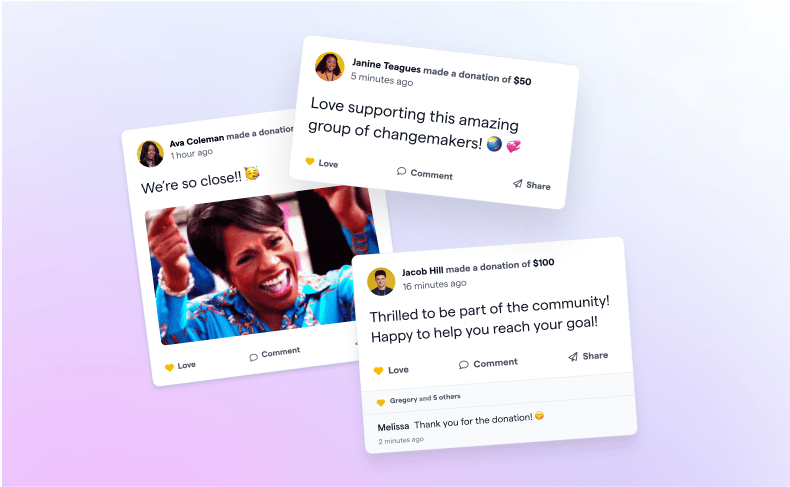
Task: Click speech bubble icon on Janine's post
Action: pos(401,171)
